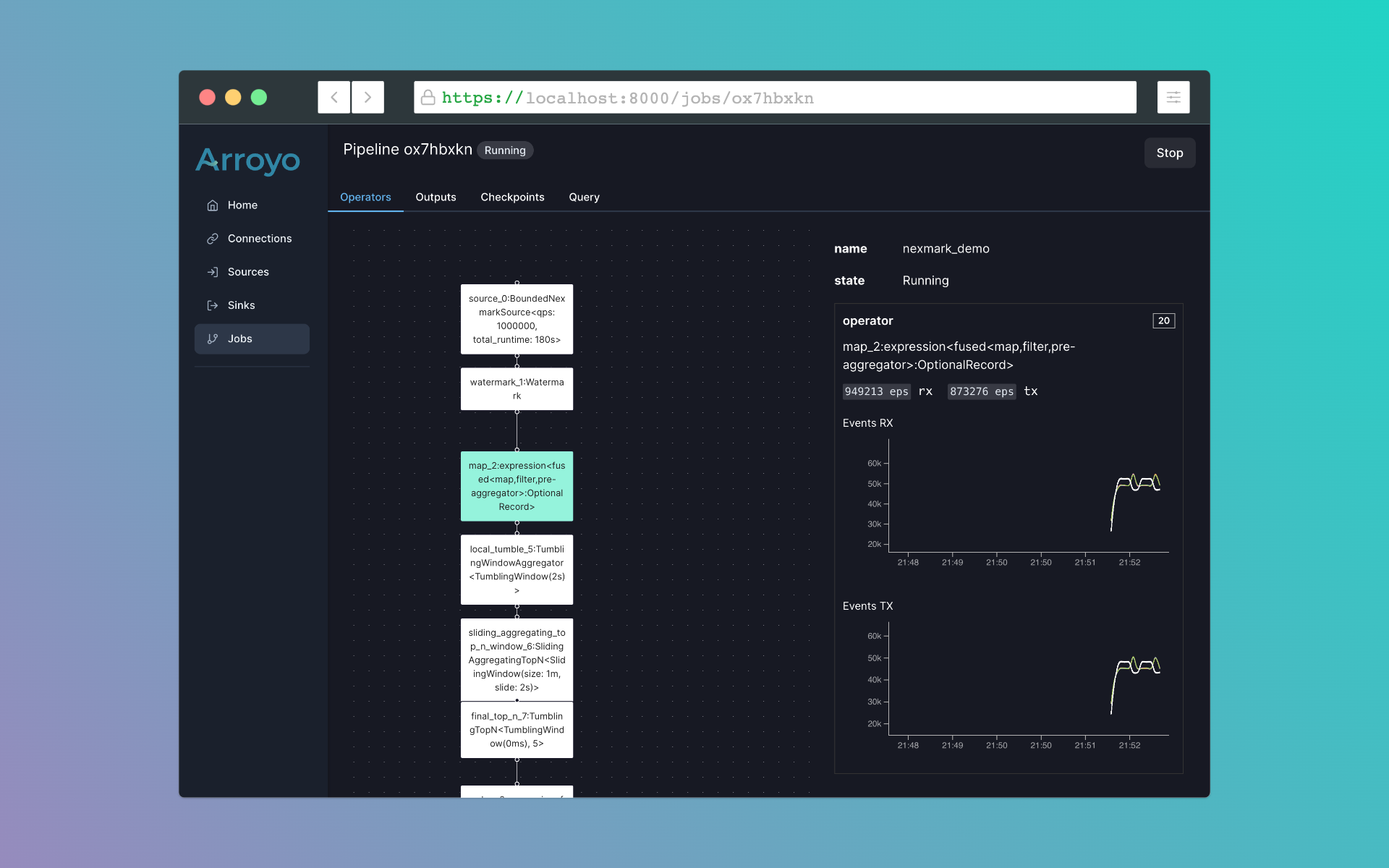Click the Connections link icon
1389x868 pixels.
[213, 239]
